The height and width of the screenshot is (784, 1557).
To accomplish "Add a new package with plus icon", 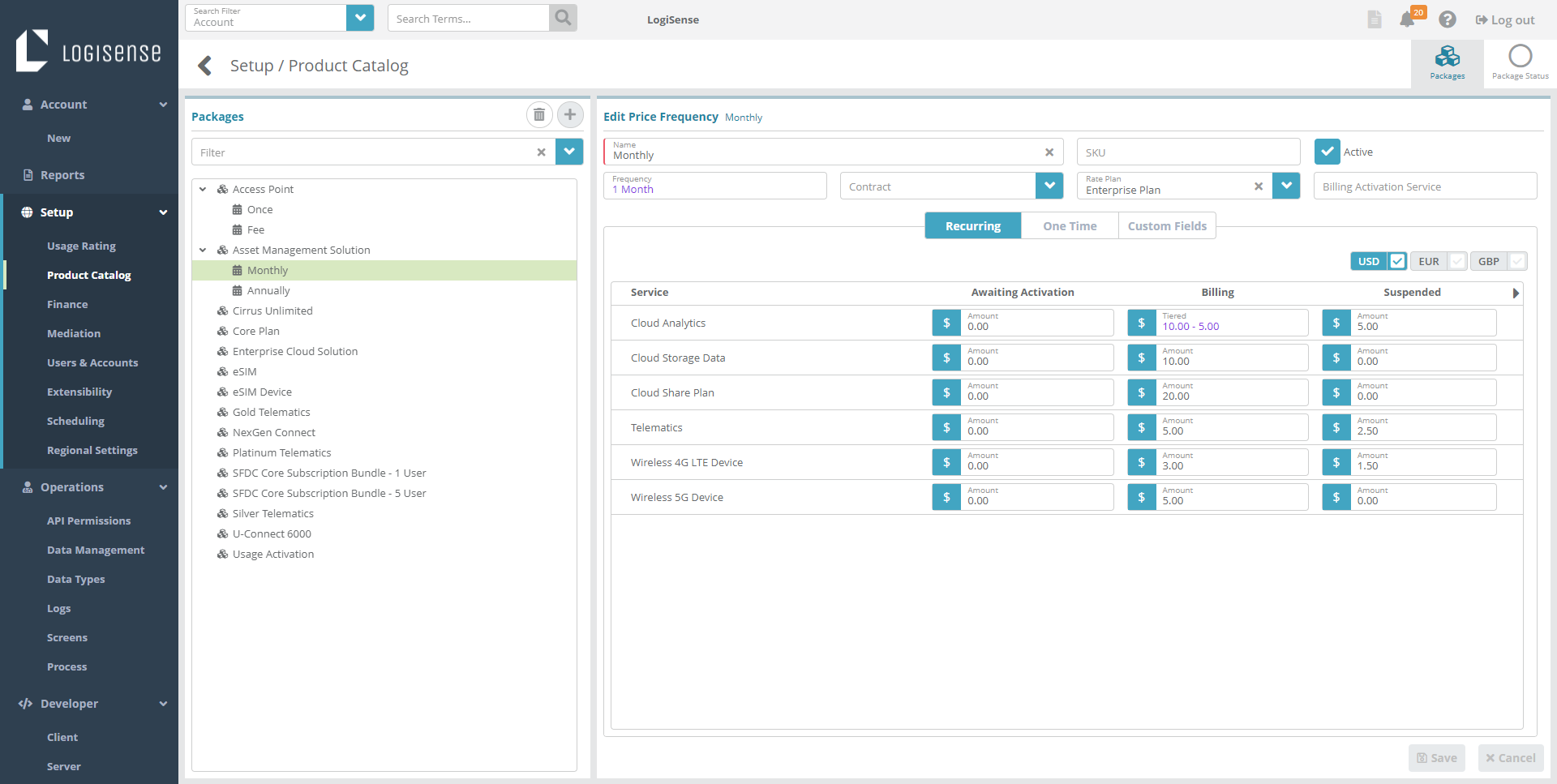I will tap(570, 115).
